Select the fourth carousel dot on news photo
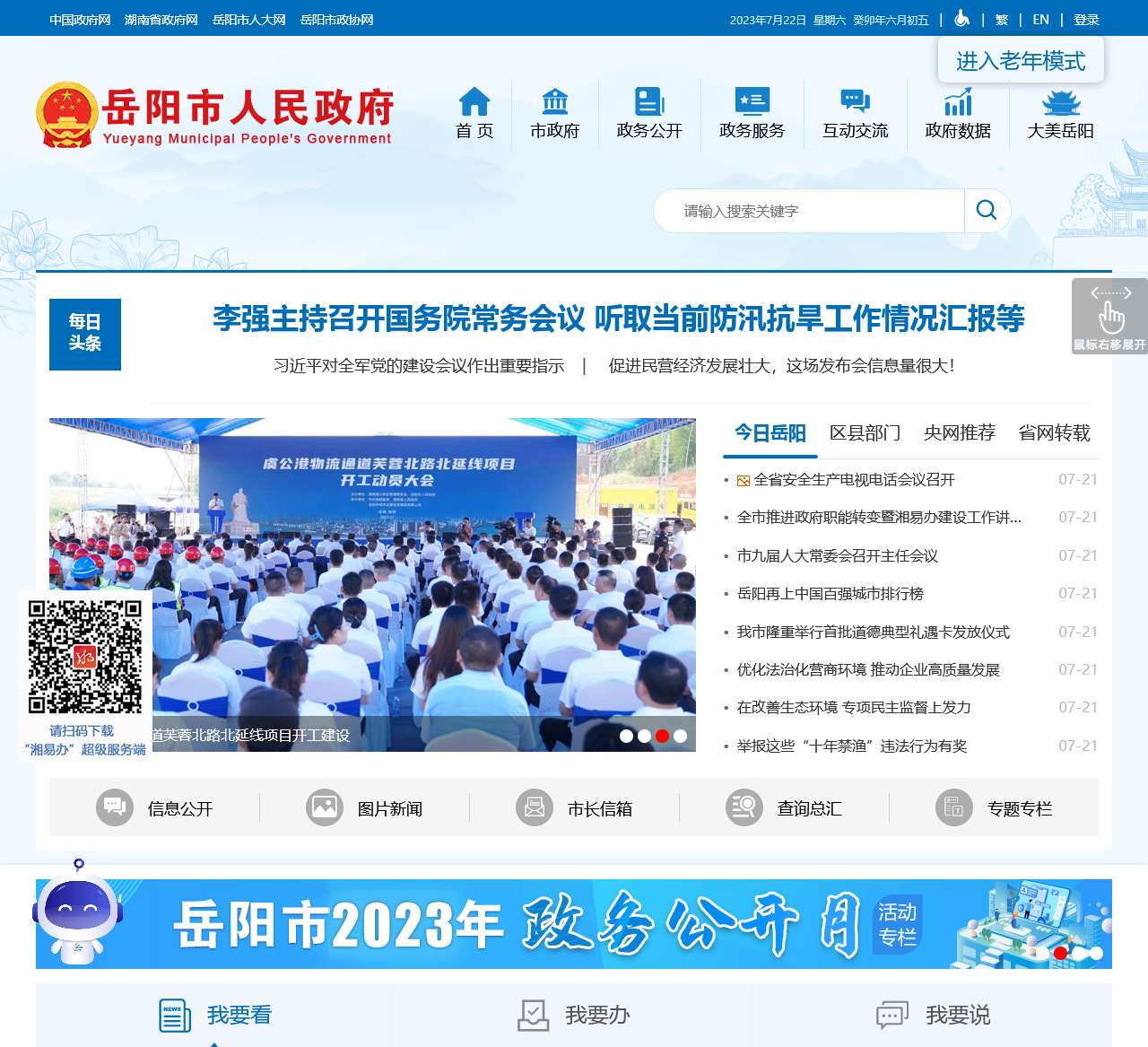Viewport: 1148px width, 1047px height. (x=680, y=736)
